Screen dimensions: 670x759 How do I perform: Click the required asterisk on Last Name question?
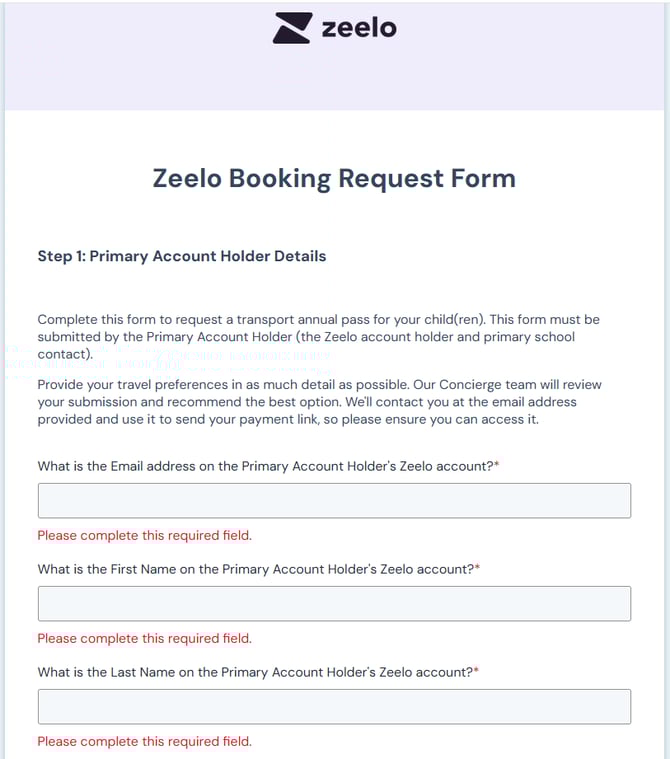(x=476, y=671)
